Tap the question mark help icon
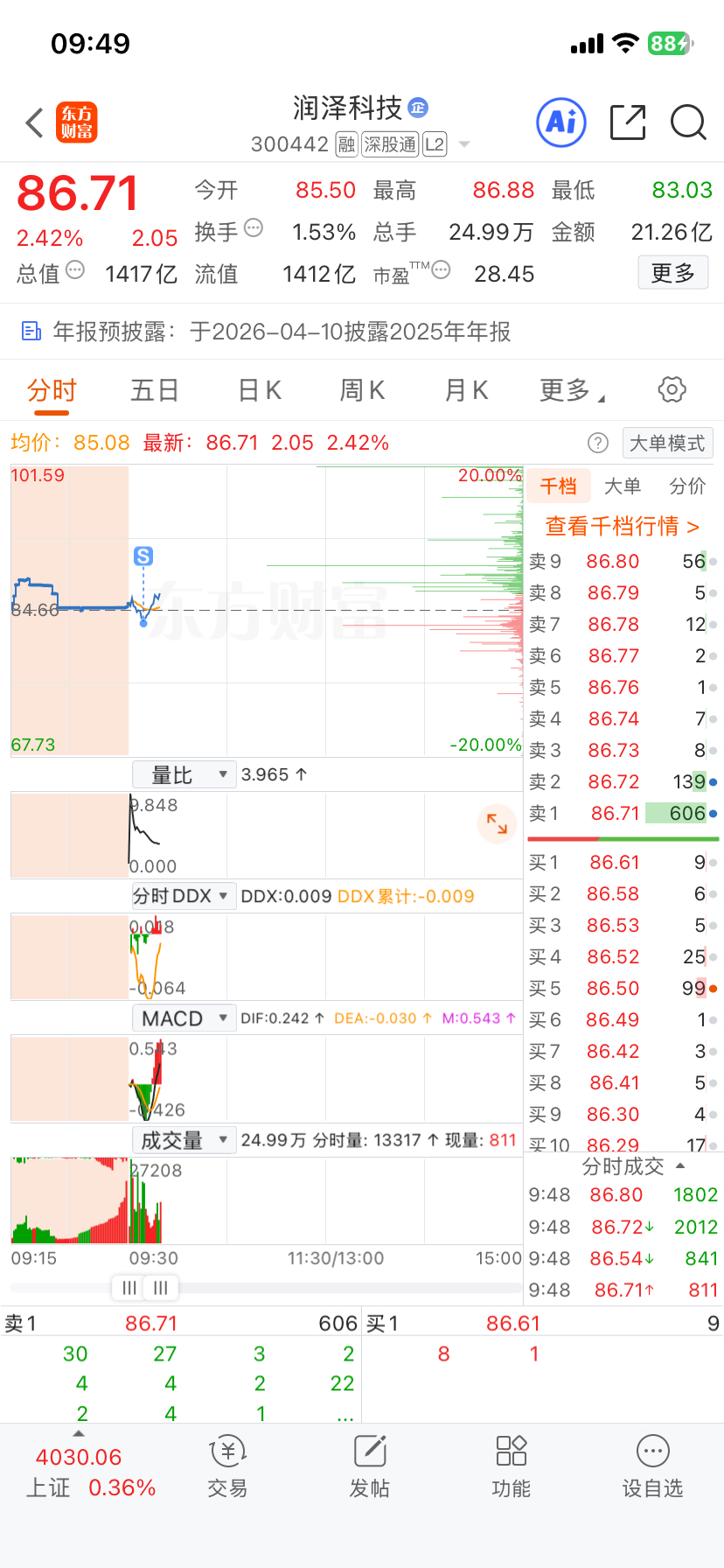This screenshot has width=724, height=1568. point(598,443)
